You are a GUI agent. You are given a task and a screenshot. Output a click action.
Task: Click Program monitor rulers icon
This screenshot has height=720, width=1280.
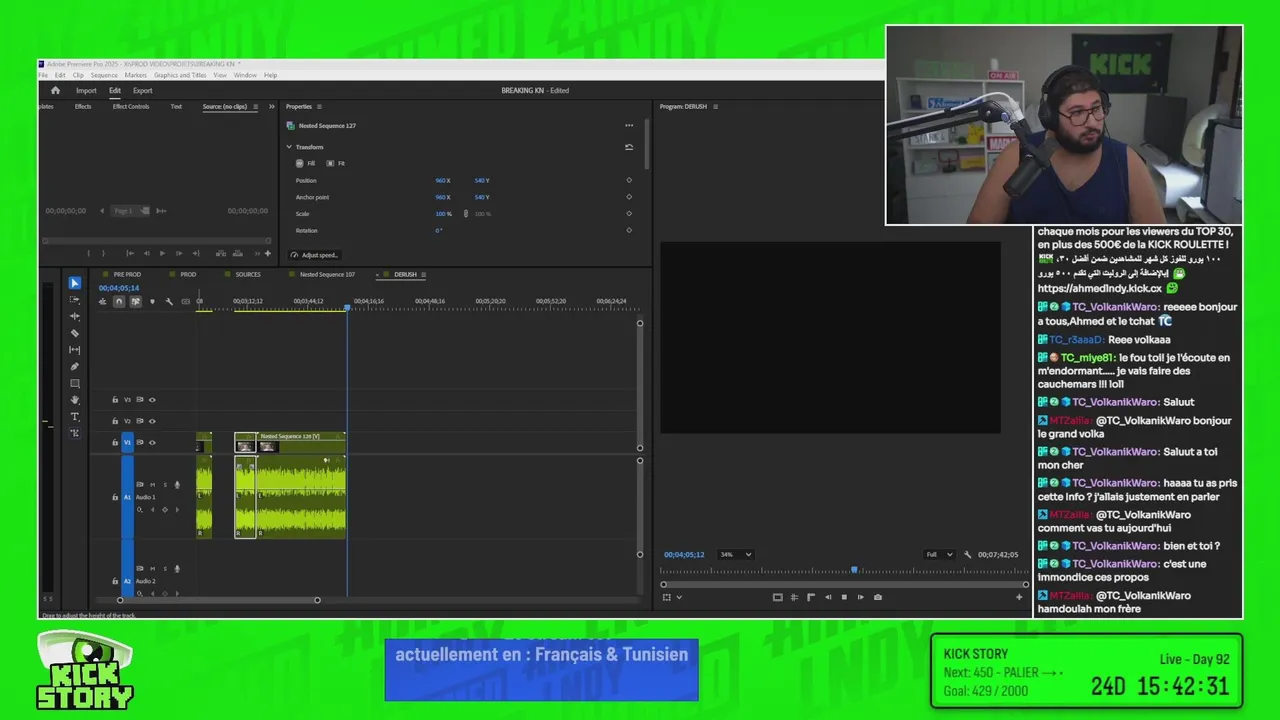(811, 597)
